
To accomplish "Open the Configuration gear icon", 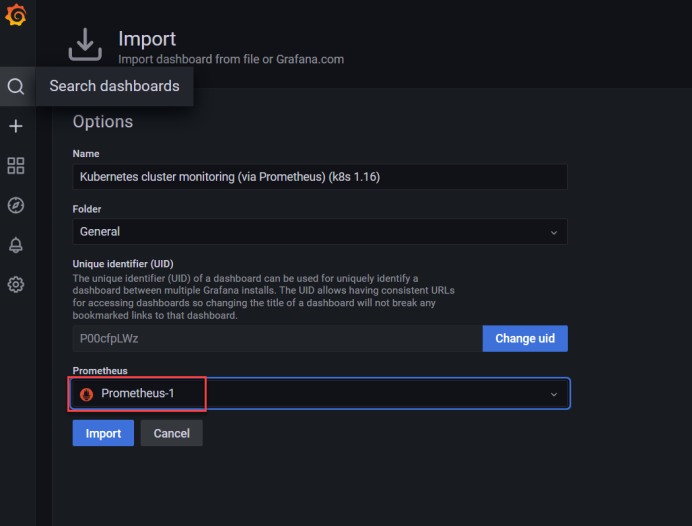I will click(x=16, y=284).
